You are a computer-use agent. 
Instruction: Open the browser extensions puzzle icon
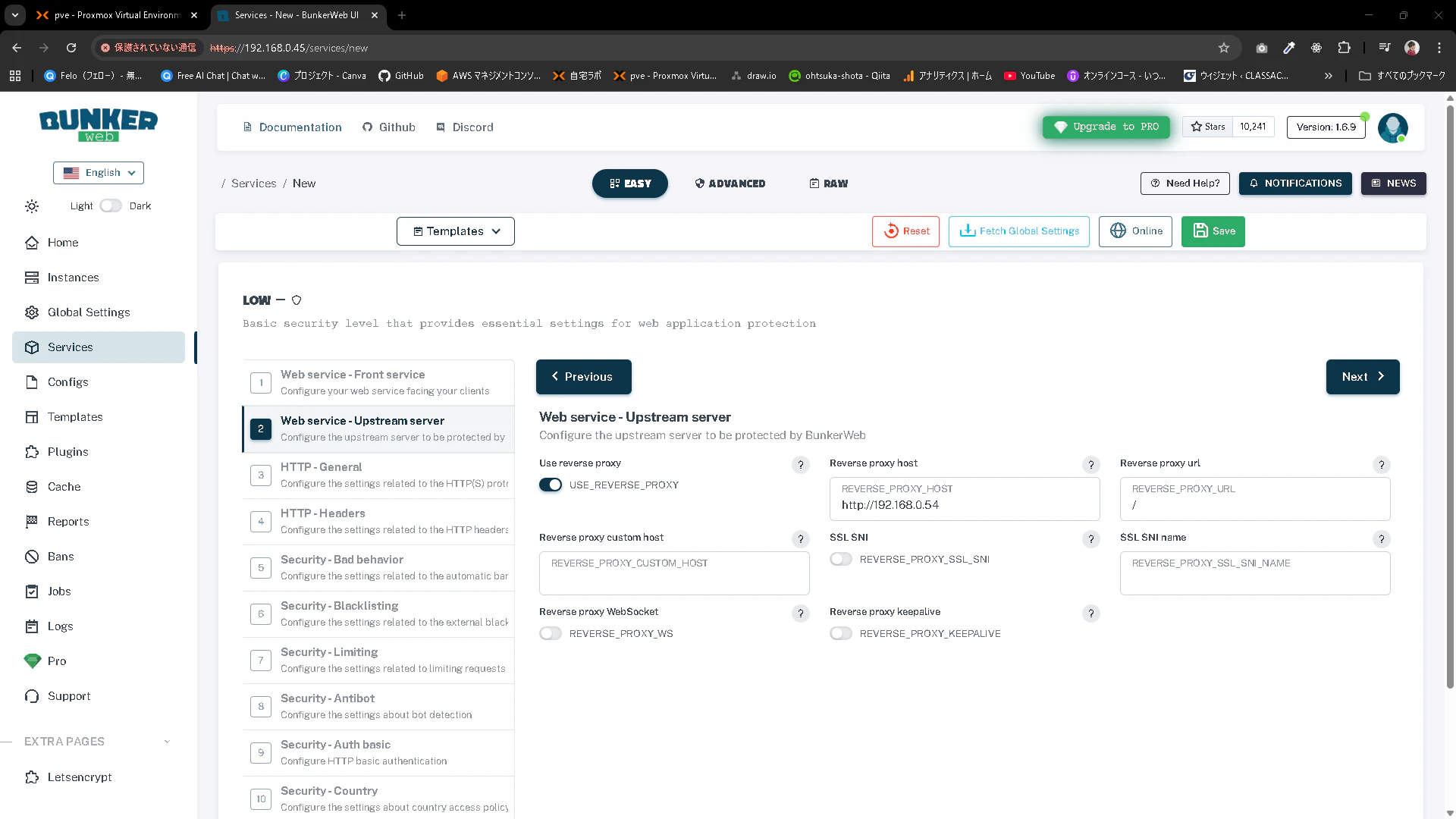coord(1344,48)
